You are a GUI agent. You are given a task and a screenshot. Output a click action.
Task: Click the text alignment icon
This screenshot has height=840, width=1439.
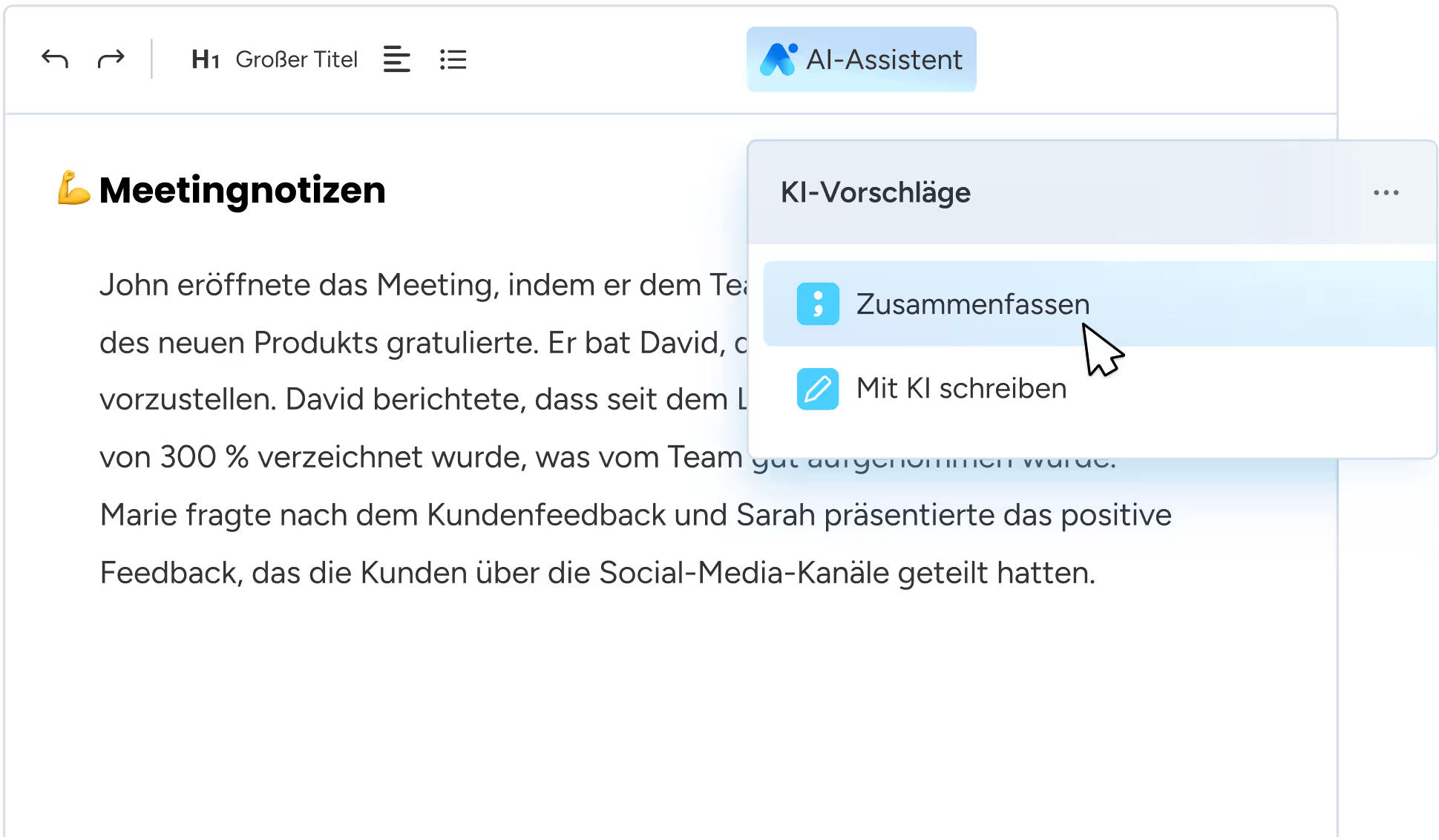pyautogui.click(x=396, y=59)
